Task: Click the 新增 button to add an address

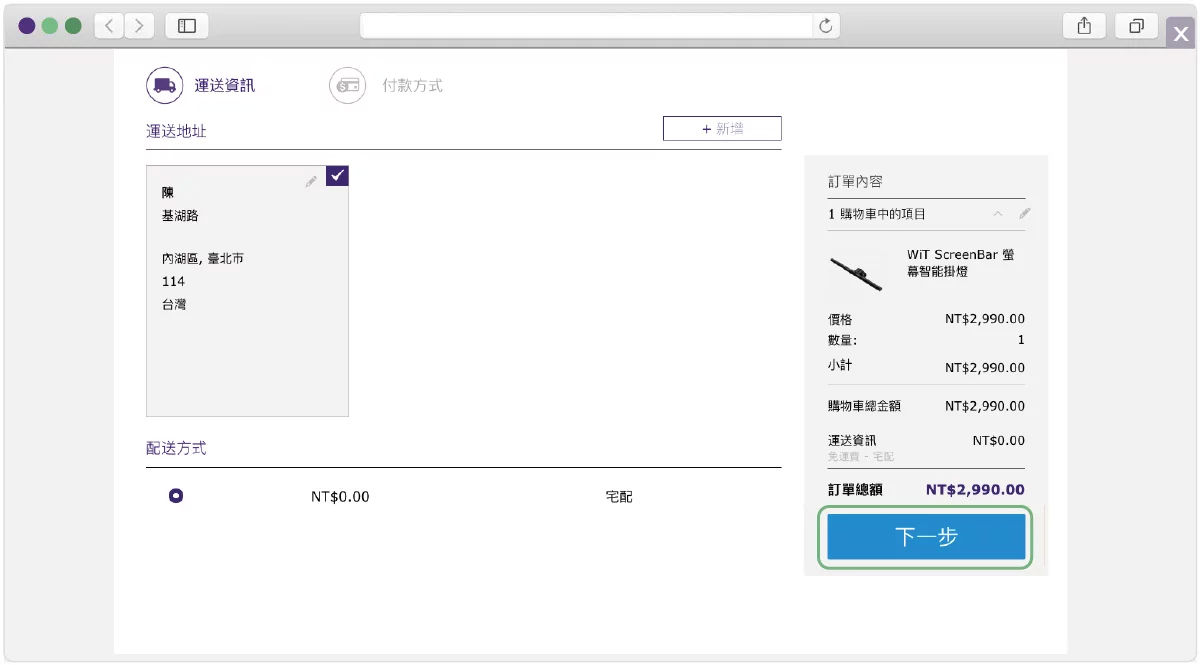Action: click(x=722, y=128)
